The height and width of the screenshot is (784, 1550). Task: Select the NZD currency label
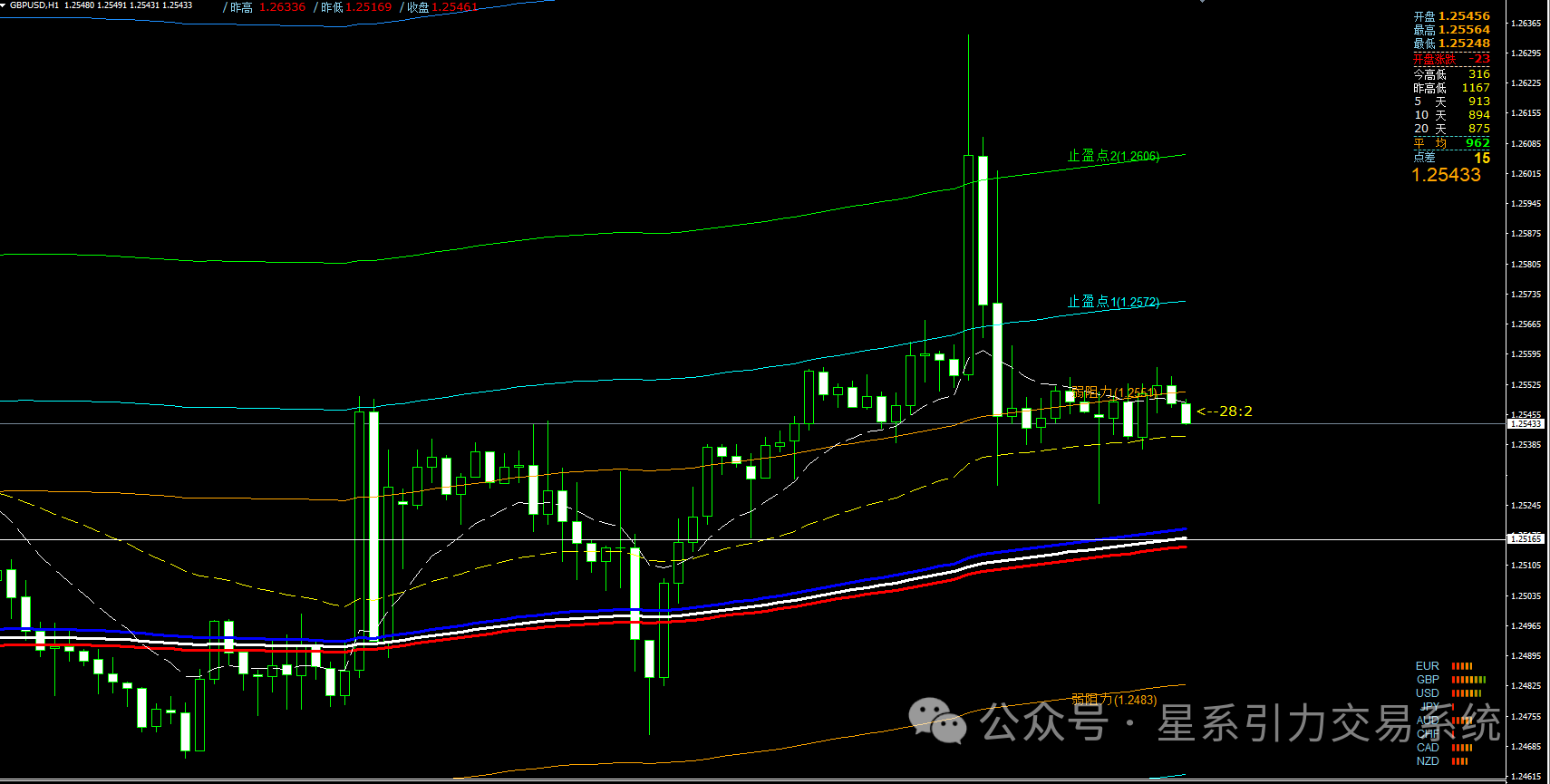1428,761
